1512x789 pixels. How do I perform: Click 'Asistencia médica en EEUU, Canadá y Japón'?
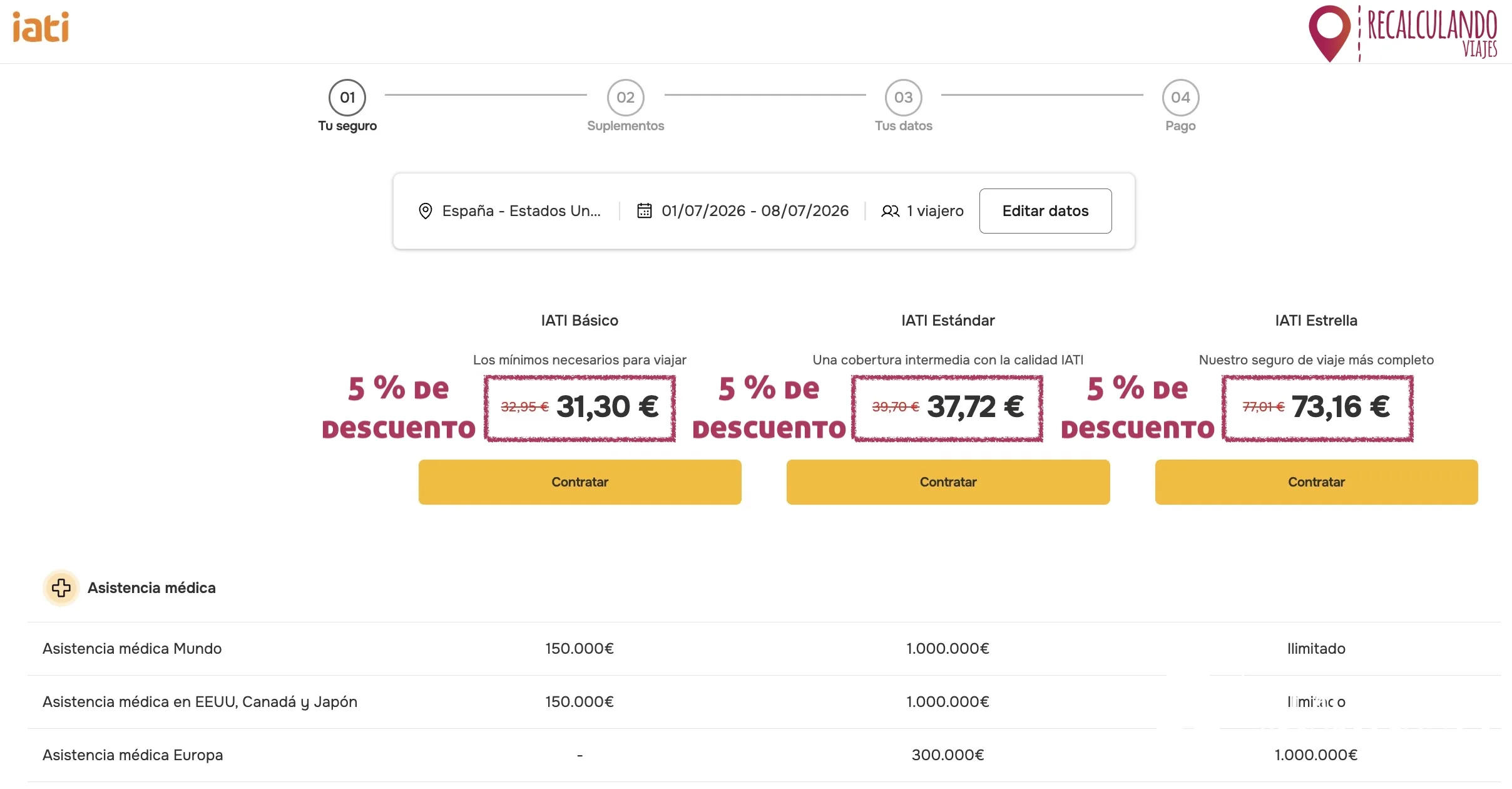(x=200, y=702)
